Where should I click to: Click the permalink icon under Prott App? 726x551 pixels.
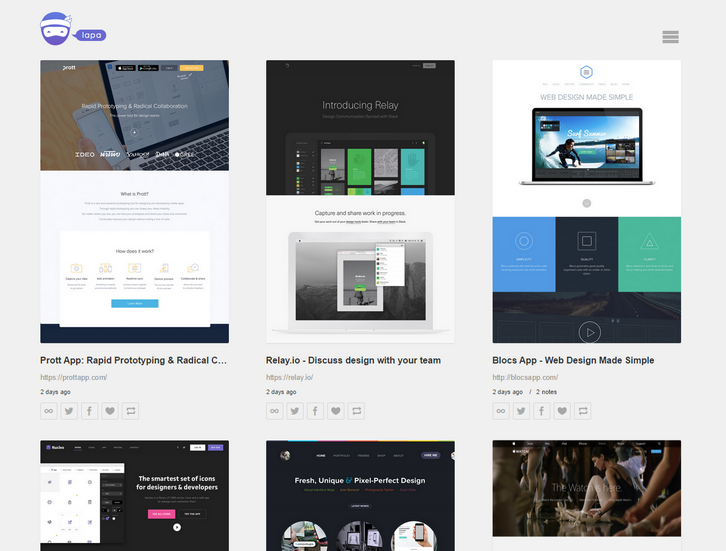coord(49,411)
